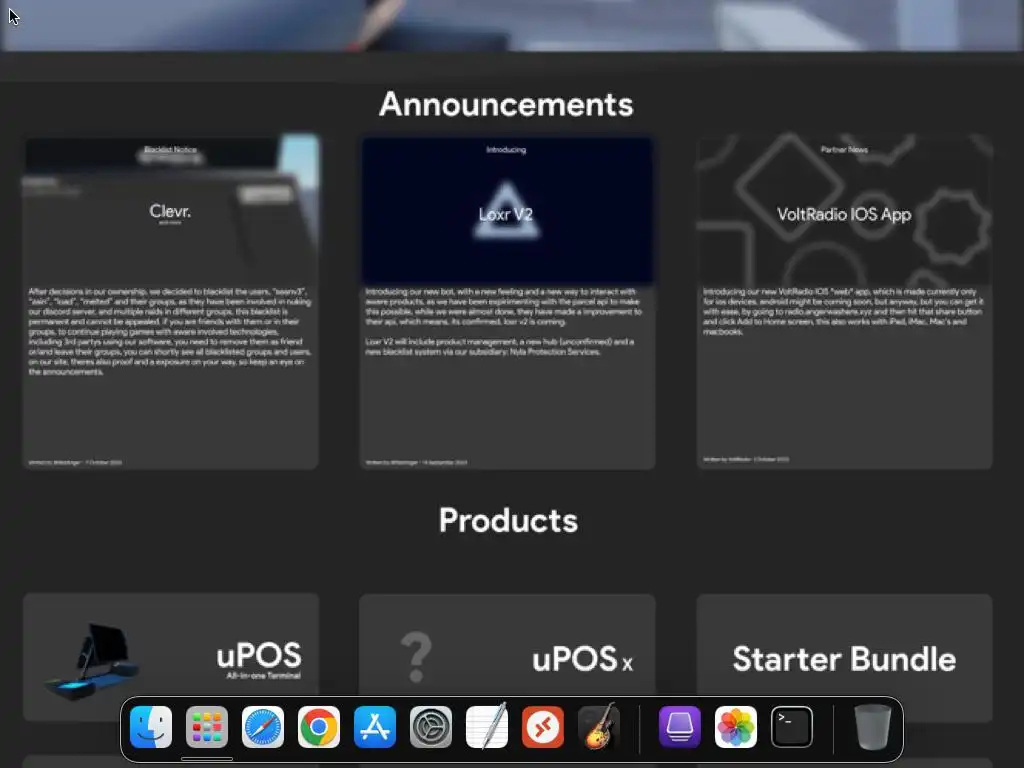The width and height of the screenshot is (1024, 768).
Task: Click the blacklist announcement body paragraph
Action: (x=170, y=331)
